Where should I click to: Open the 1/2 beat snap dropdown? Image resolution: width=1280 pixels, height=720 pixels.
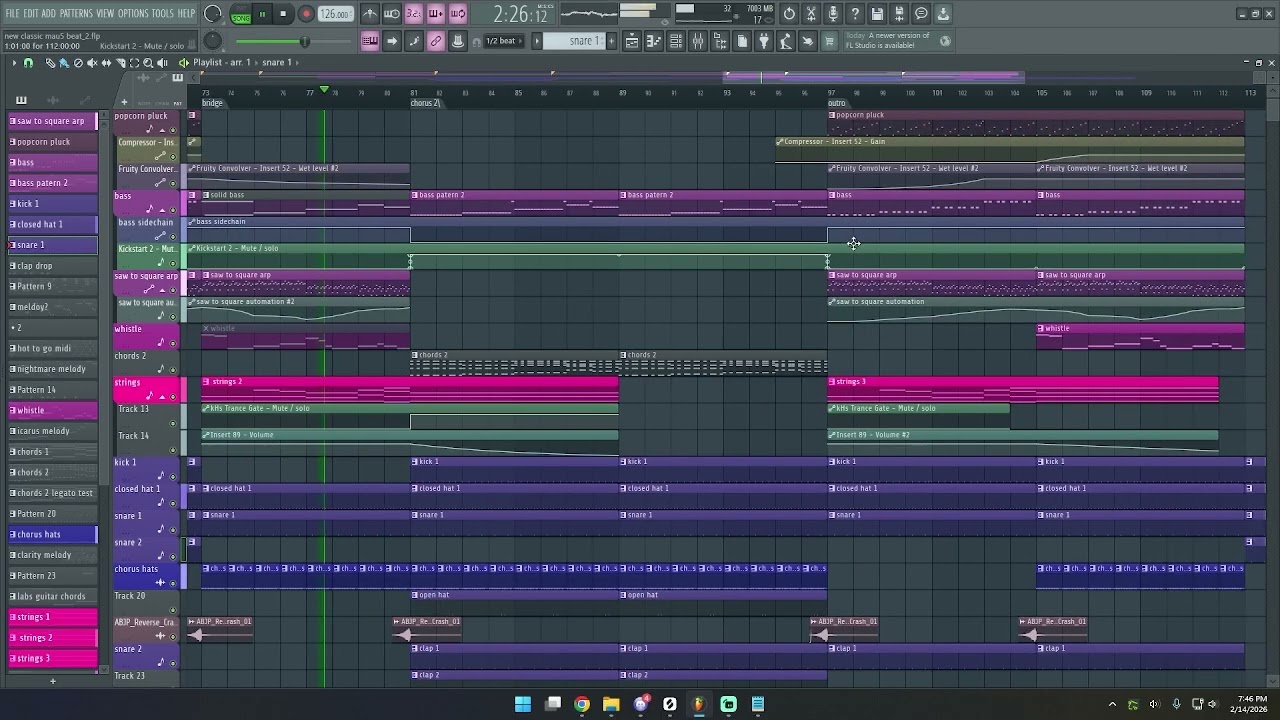(x=504, y=41)
